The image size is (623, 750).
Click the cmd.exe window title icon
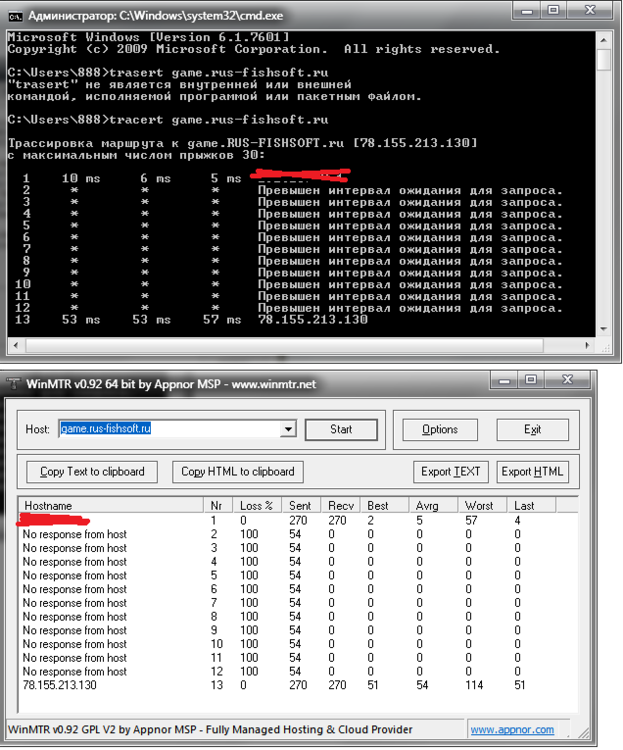pyautogui.click(x=14, y=14)
